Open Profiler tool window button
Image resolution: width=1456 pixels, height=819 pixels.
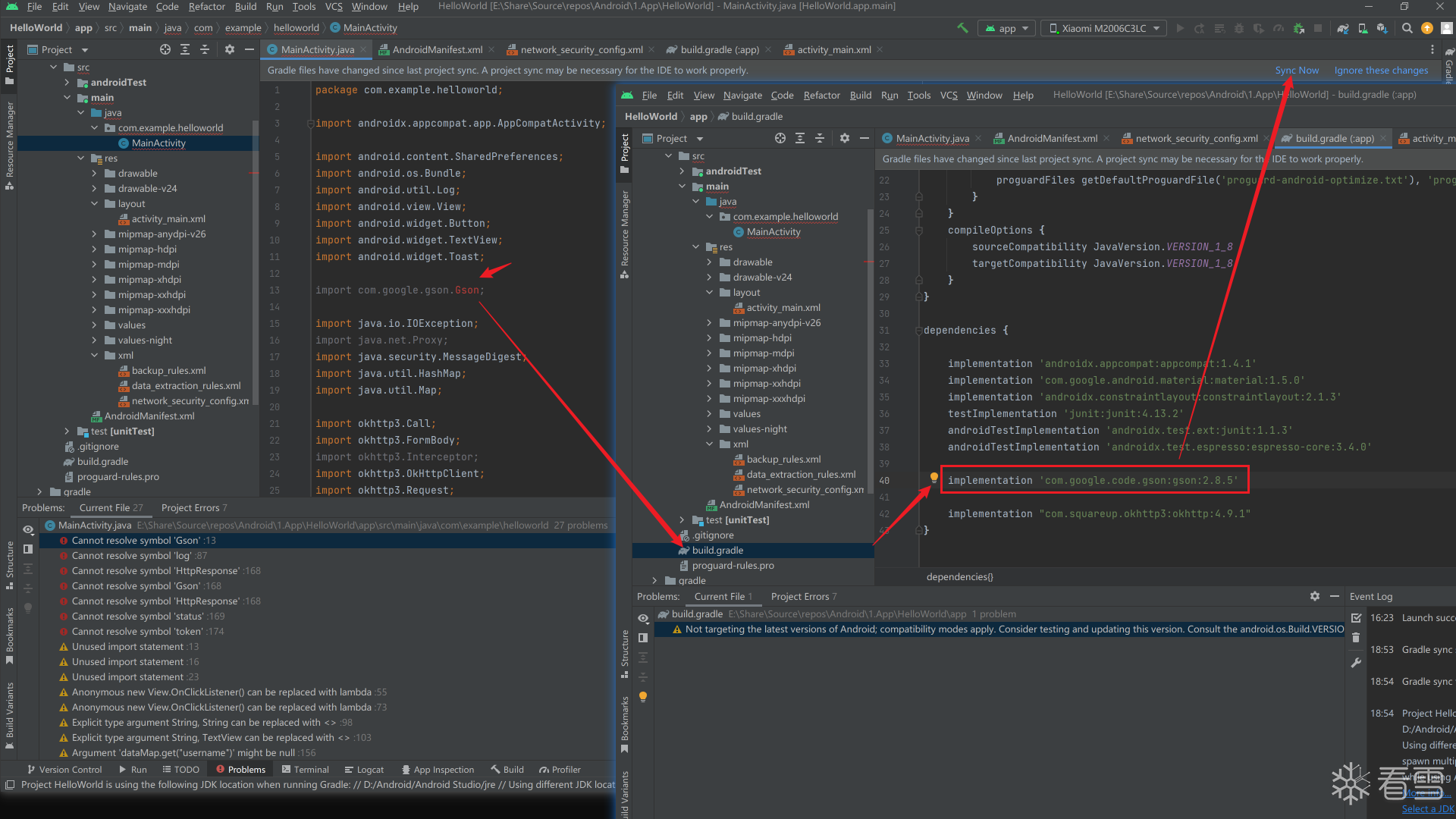click(x=560, y=769)
